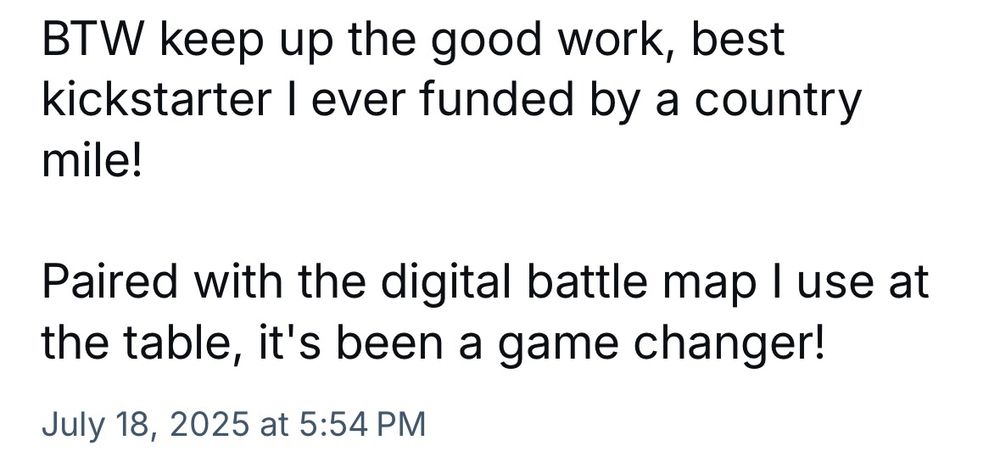Click the word "country" in the message

777,103
